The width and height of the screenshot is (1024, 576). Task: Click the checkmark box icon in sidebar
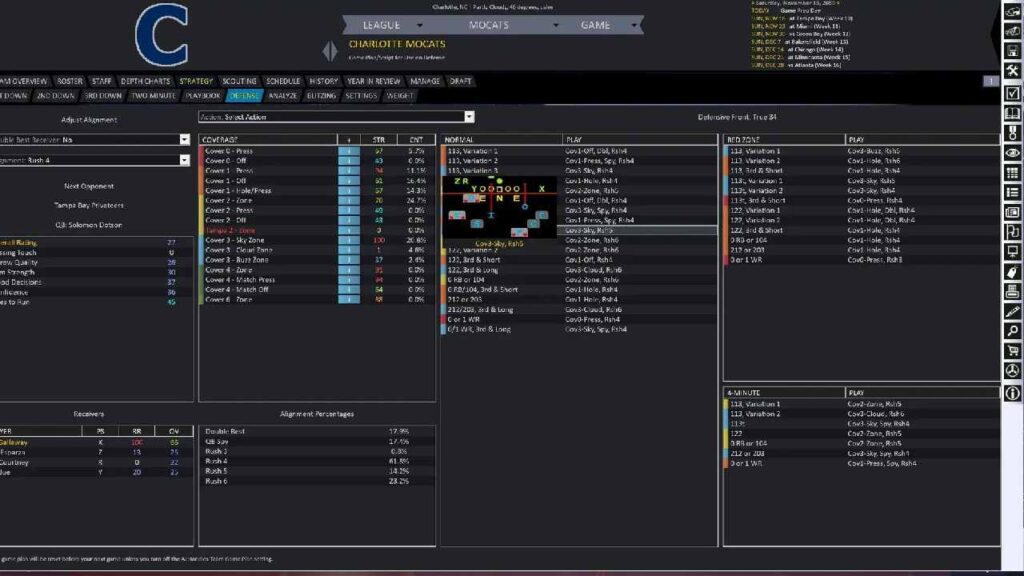click(1012, 93)
